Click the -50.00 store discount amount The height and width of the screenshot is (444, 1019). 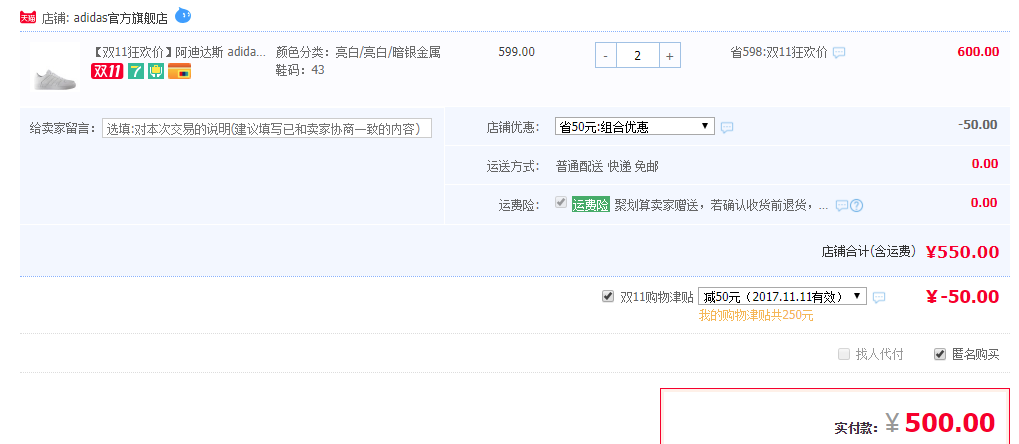click(x=977, y=125)
